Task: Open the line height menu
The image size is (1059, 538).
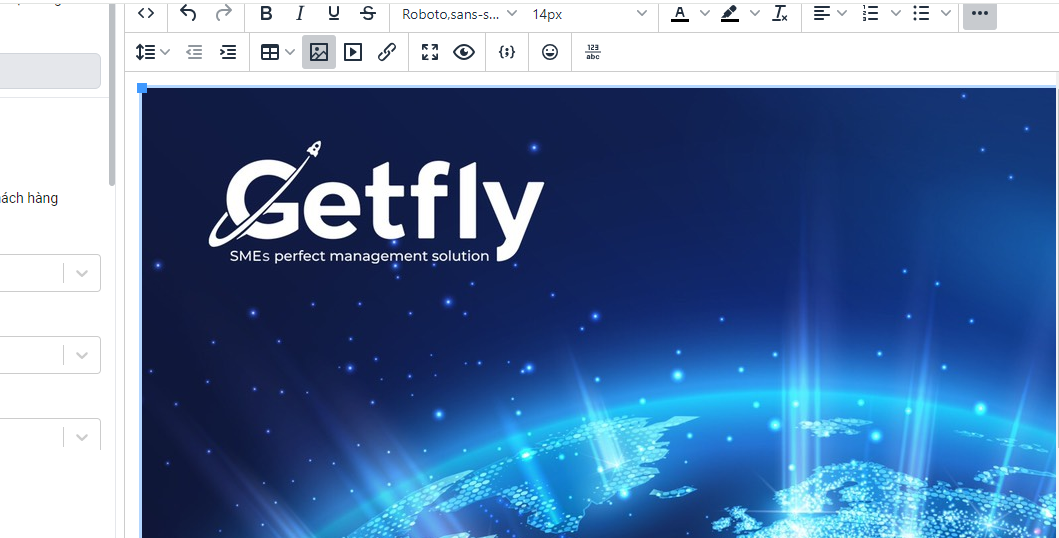Action: tap(152, 52)
